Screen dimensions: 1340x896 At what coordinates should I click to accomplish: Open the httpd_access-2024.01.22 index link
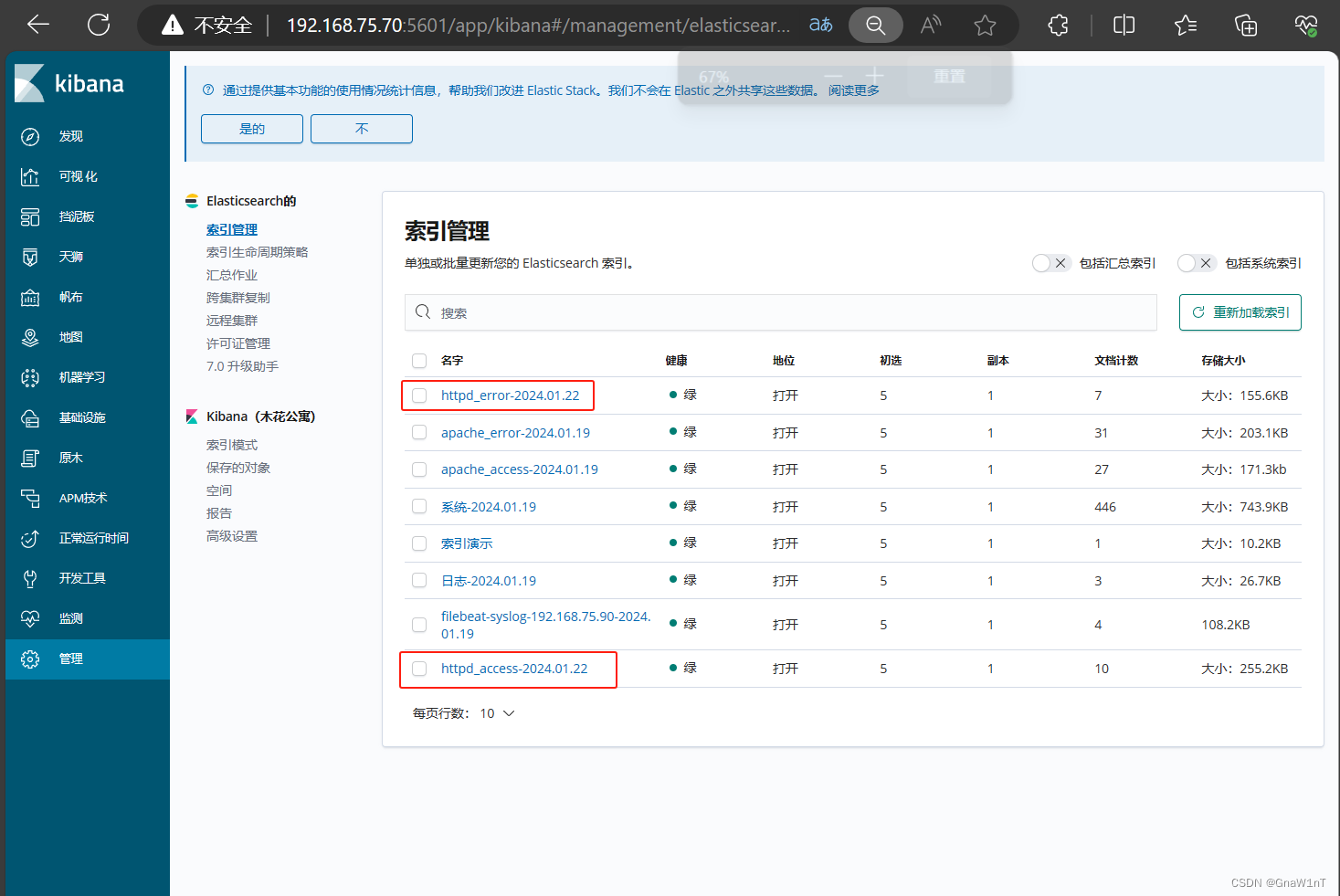[514, 669]
